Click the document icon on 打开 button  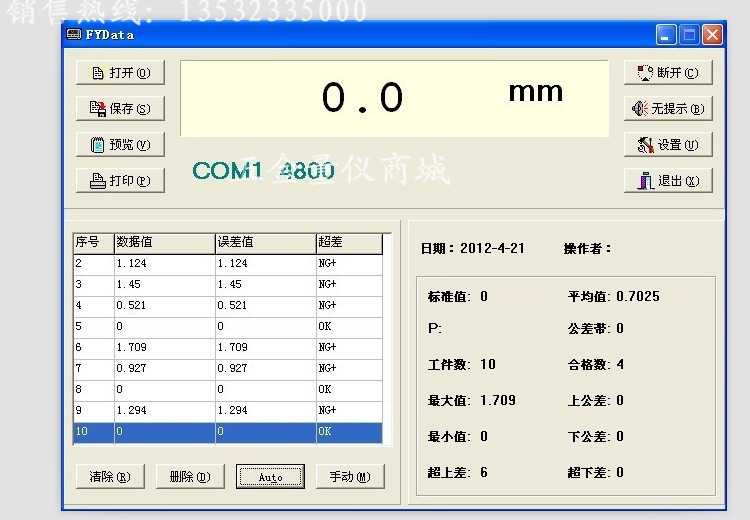click(98, 73)
